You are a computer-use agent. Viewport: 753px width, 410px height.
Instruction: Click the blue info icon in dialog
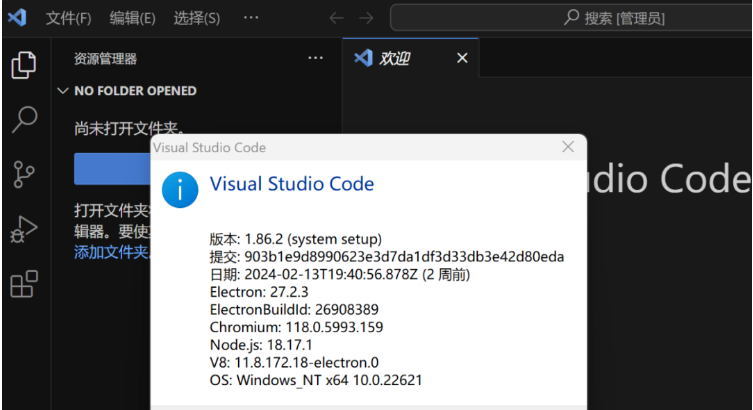pyautogui.click(x=180, y=190)
